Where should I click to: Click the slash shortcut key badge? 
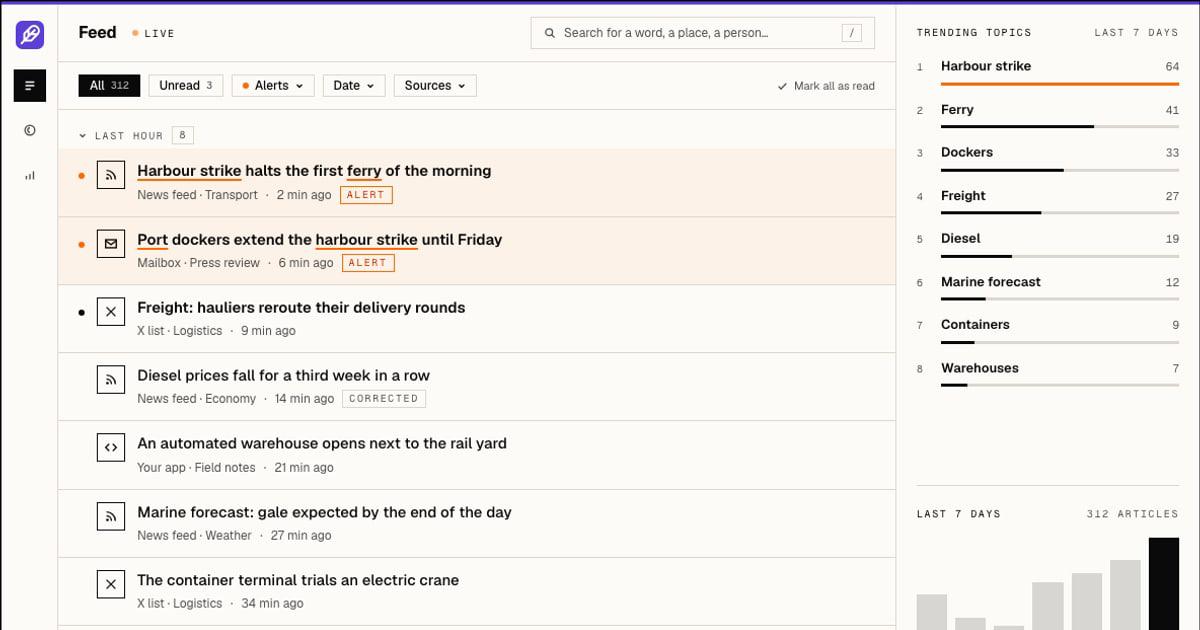tap(852, 33)
